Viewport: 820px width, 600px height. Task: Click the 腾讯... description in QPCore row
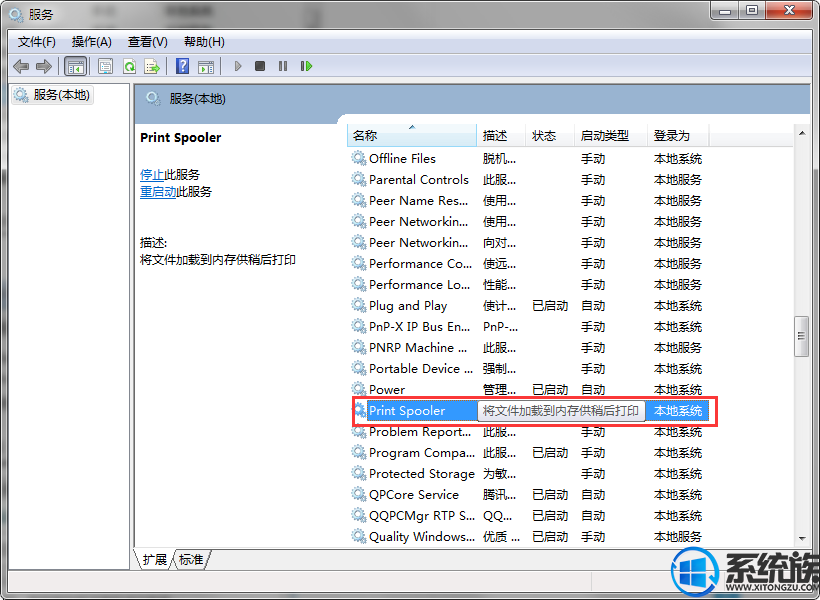click(499, 494)
